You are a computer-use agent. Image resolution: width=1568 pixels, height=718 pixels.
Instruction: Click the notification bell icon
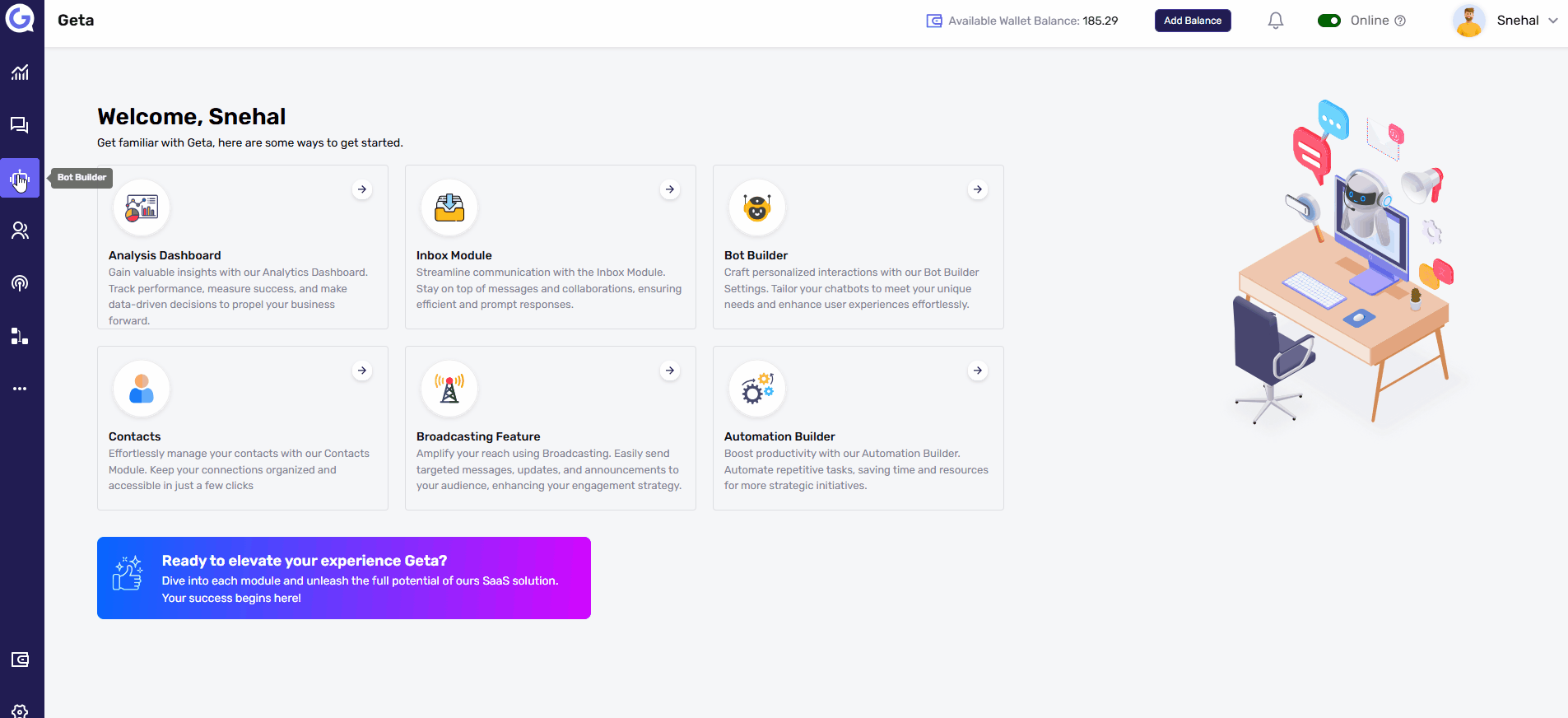(1275, 21)
